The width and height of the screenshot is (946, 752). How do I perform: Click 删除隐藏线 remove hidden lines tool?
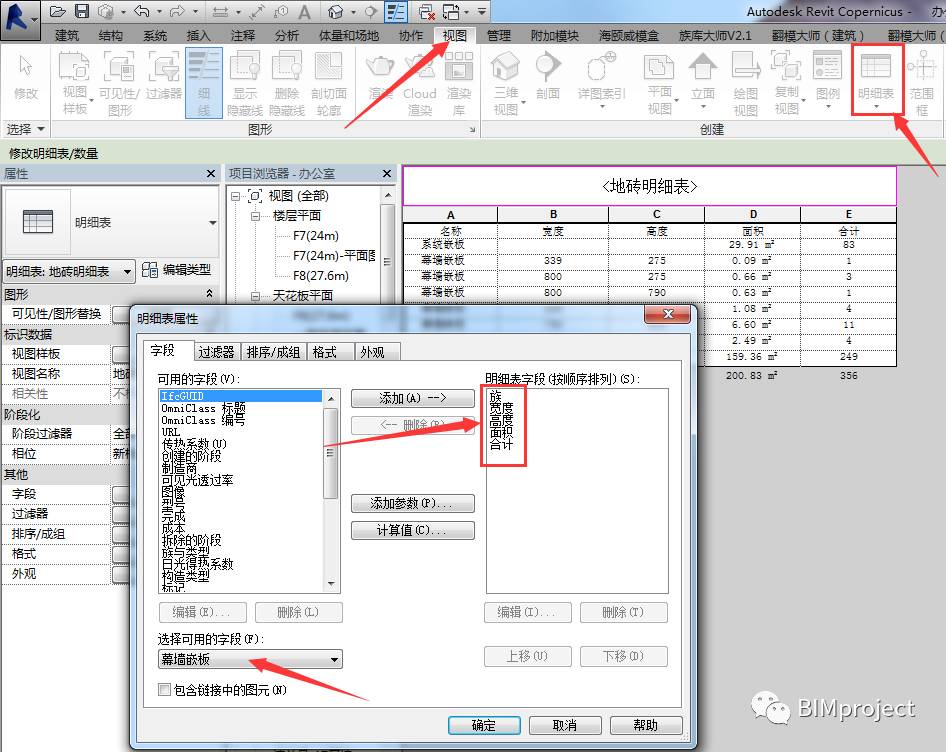[x=287, y=83]
